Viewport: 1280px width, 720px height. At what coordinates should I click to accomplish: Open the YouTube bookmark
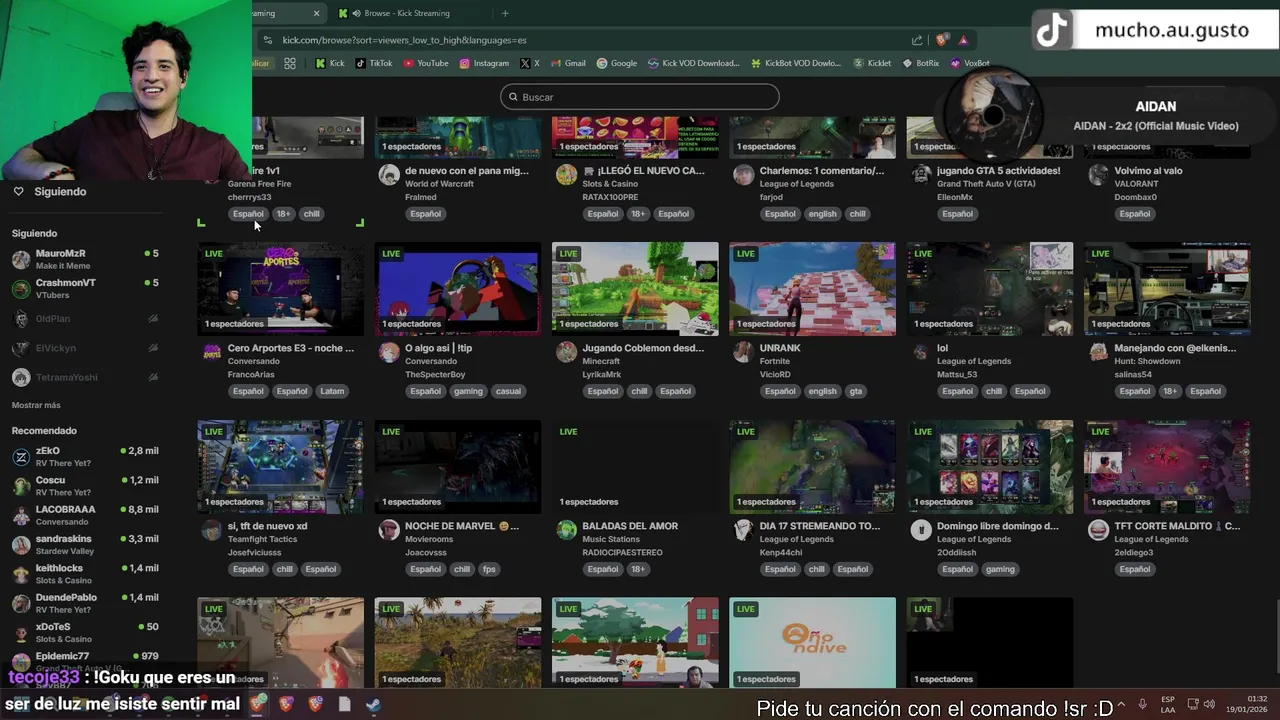click(426, 63)
